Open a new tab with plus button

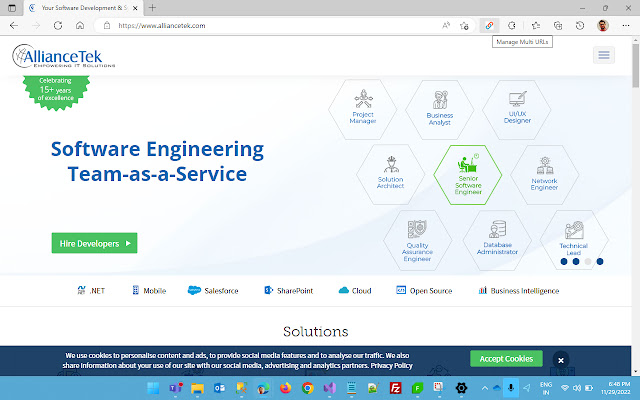click(x=152, y=8)
